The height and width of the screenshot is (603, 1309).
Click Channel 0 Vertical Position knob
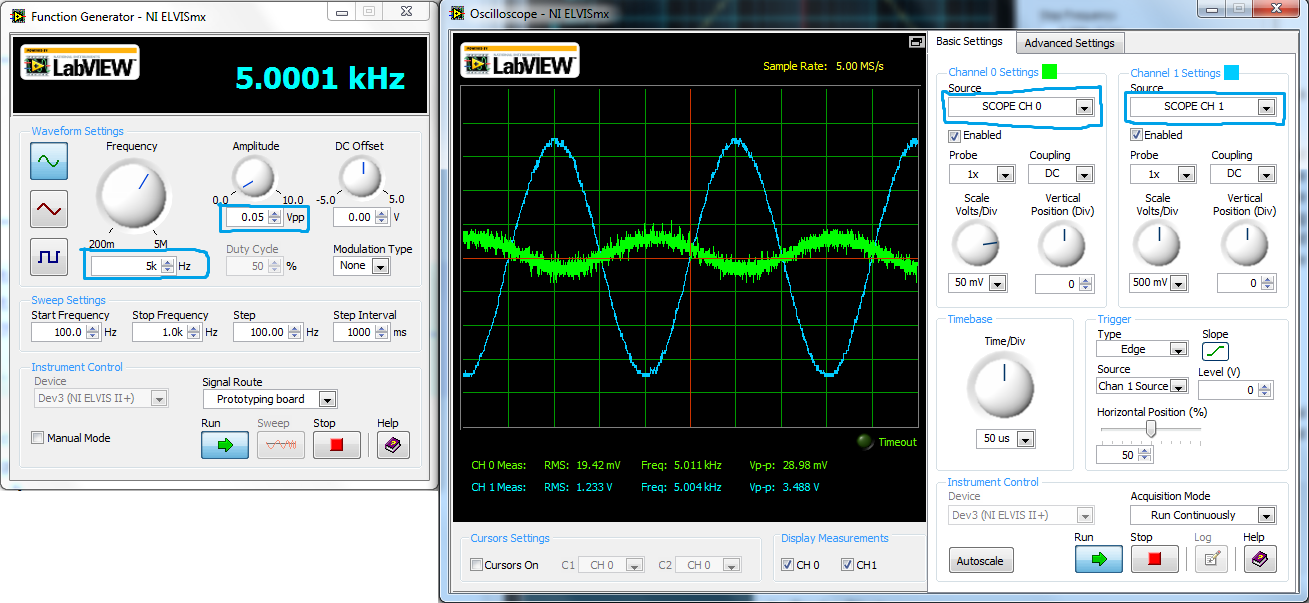click(x=1063, y=243)
